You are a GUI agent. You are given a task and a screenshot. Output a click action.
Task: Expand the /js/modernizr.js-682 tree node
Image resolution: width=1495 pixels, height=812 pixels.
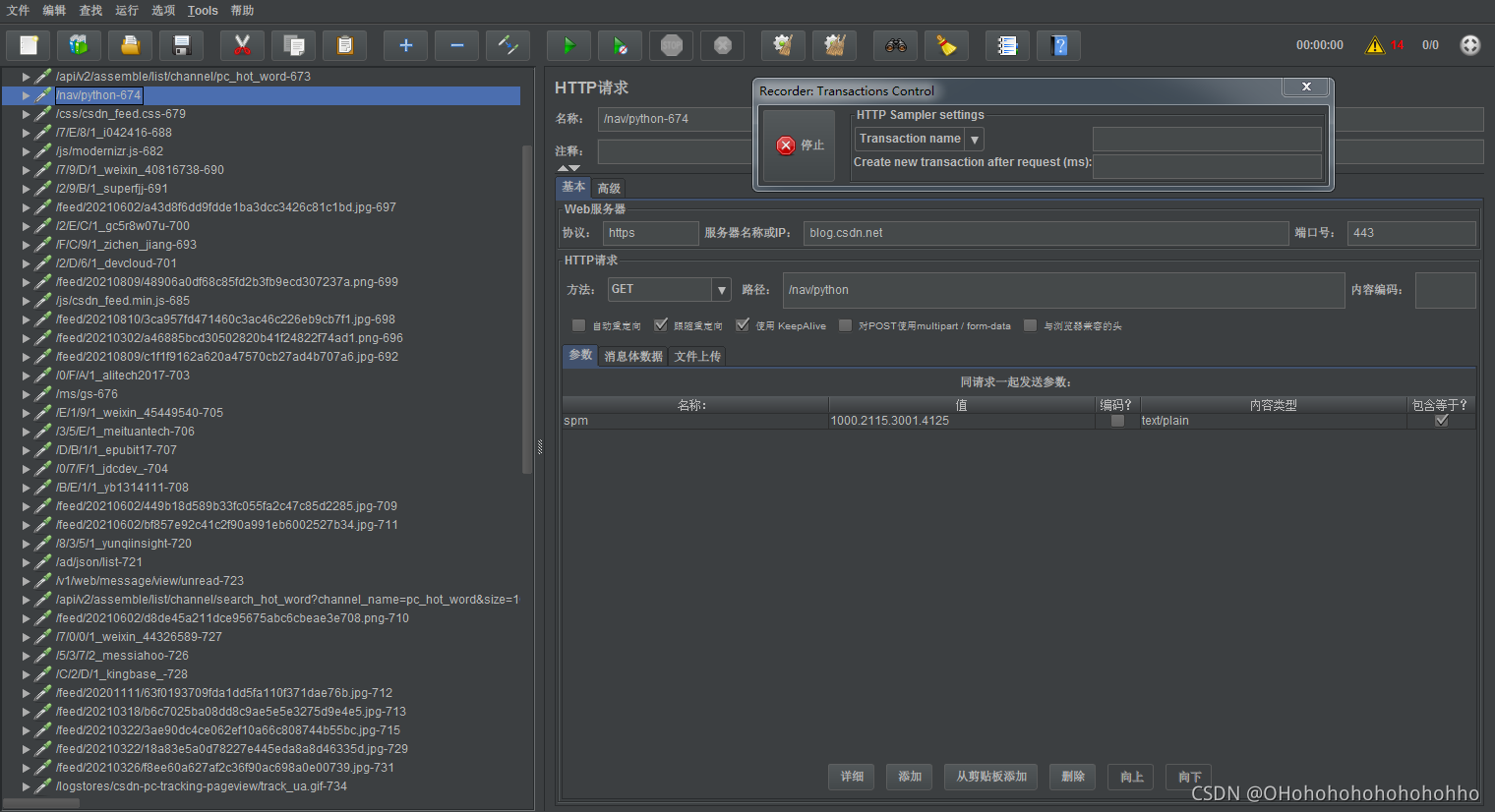[27, 151]
